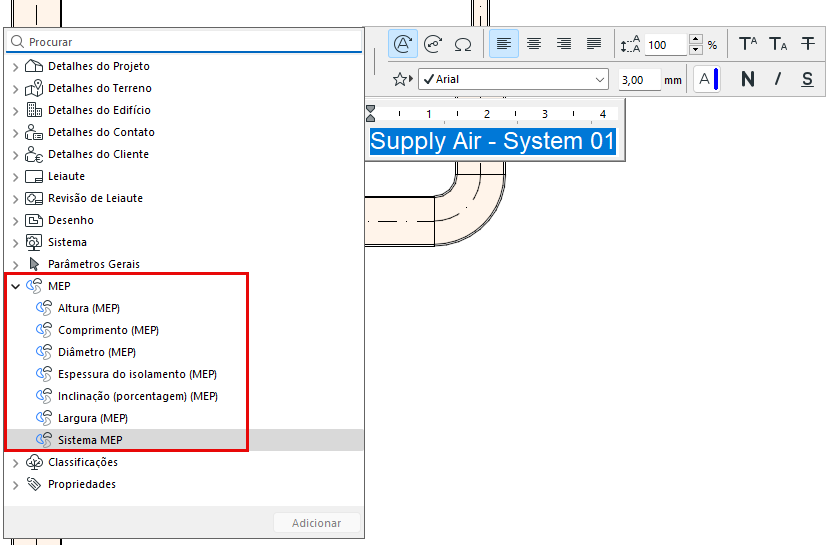The width and height of the screenshot is (830, 545).
Task: Click the MEP group icon
Action: [x=34, y=286]
